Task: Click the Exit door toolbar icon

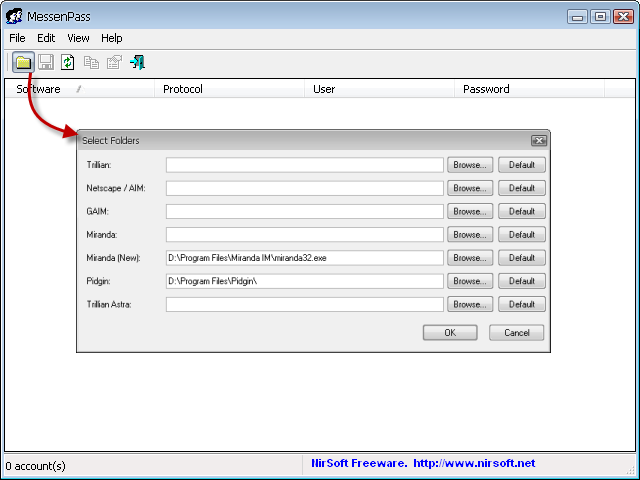Action: point(138,62)
